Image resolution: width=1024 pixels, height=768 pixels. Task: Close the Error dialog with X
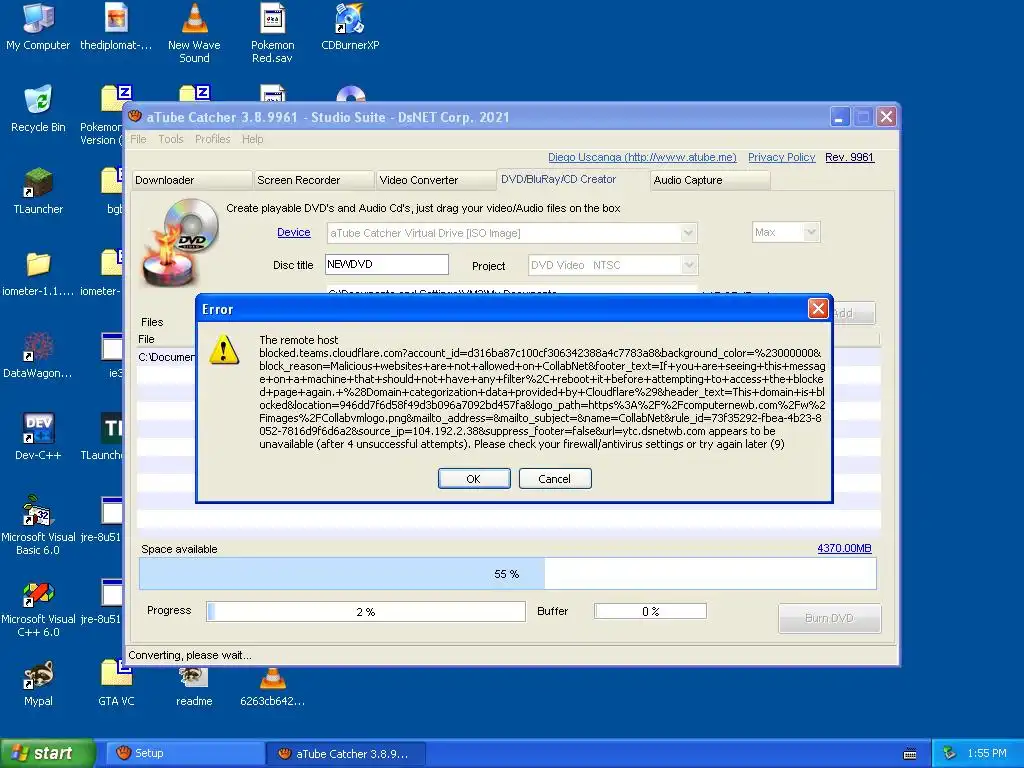(818, 308)
